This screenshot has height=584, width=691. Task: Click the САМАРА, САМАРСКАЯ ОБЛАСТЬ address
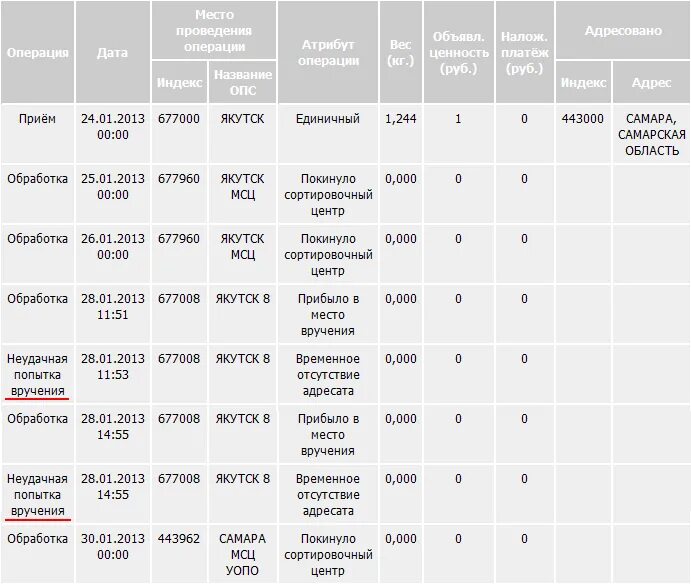click(x=651, y=134)
